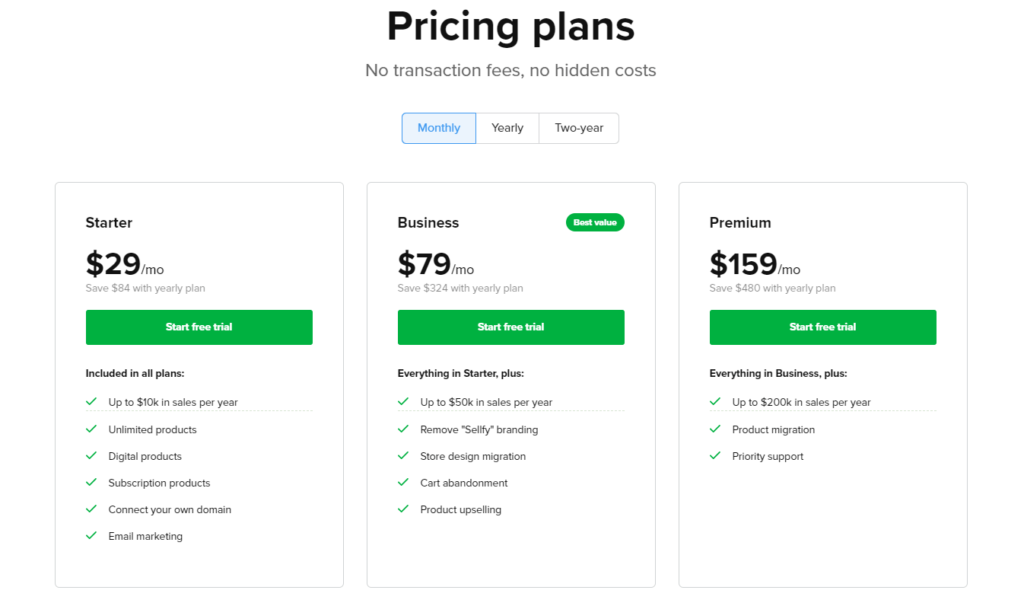Start free trial for Business plan
Screen dimensions: 1024x603
click(511, 327)
